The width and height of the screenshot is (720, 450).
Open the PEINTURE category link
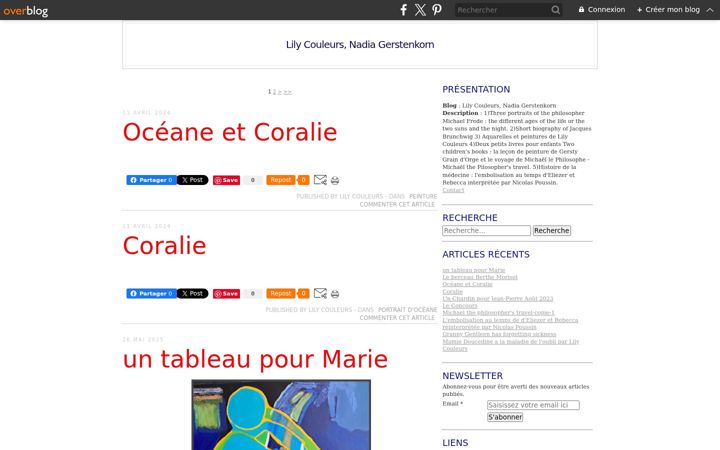click(x=423, y=197)
